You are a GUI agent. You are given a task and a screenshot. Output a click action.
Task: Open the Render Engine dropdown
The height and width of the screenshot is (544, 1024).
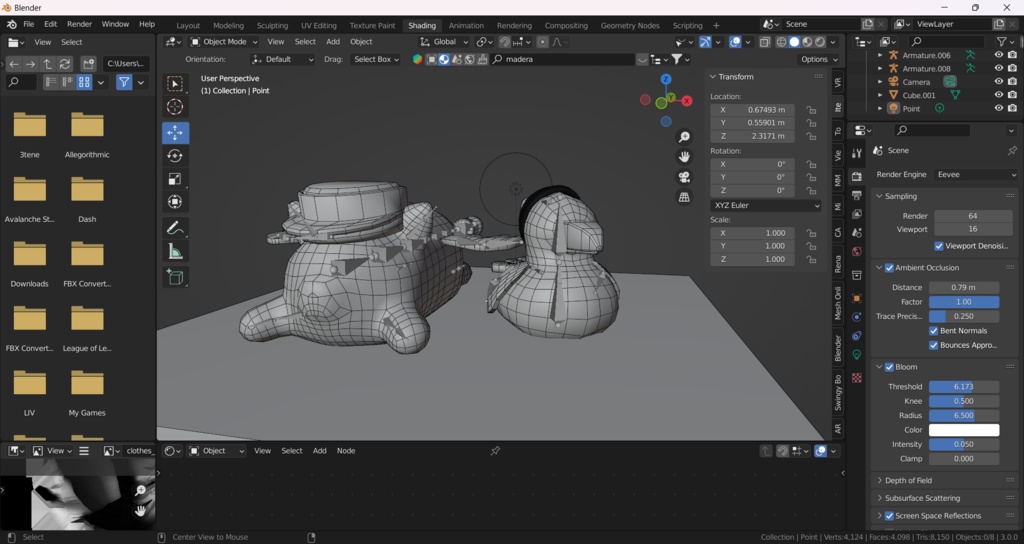975,174
